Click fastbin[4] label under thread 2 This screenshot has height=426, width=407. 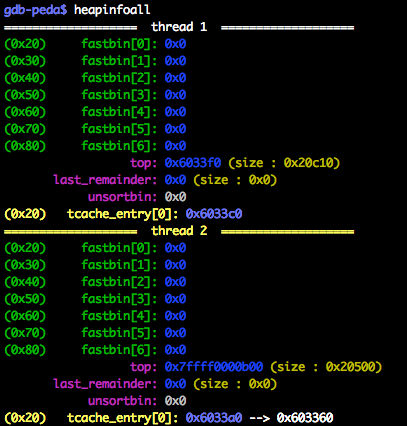point(119,316)
